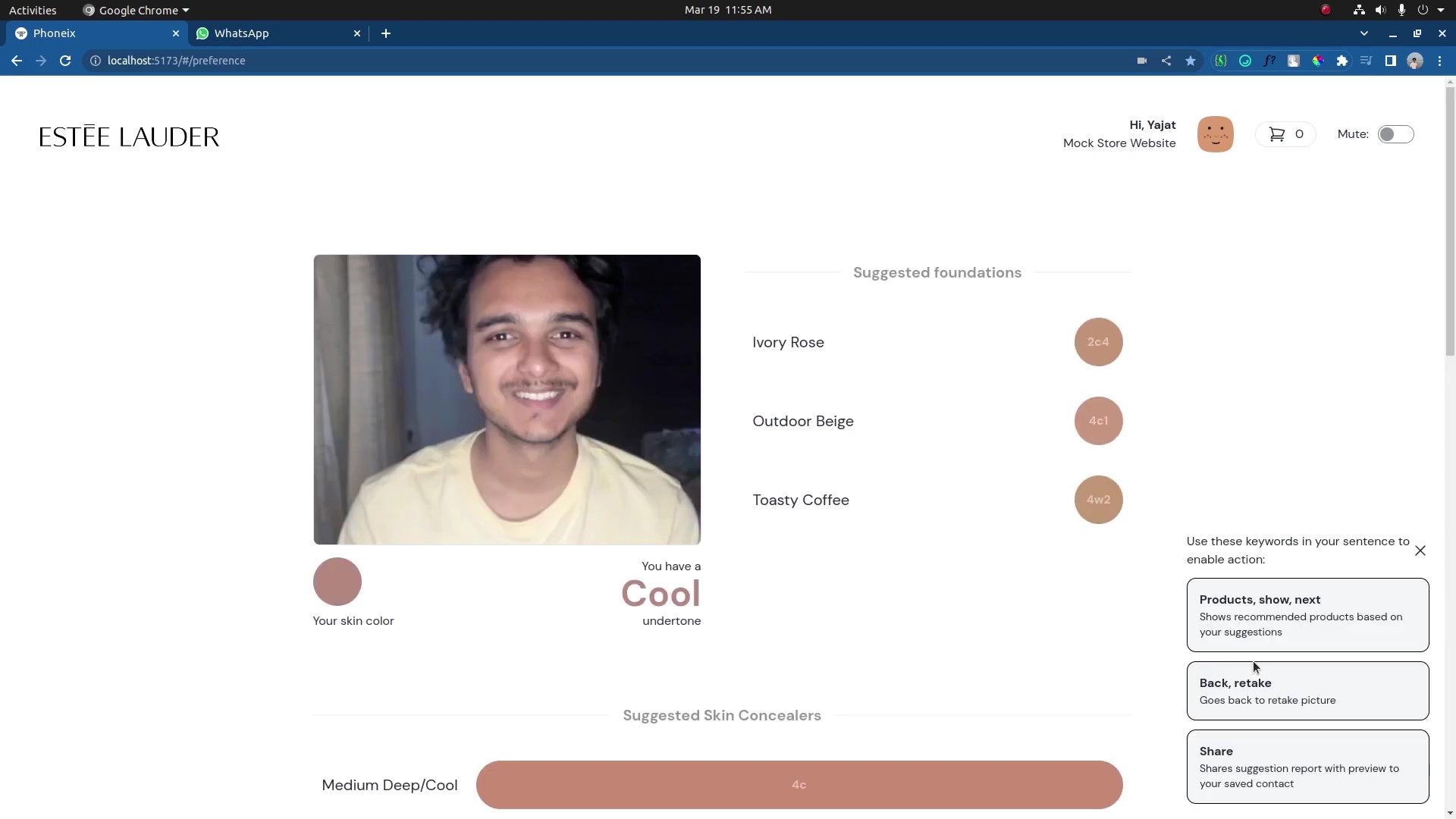Open Google Chrome app menu dropdown
Viewport: 1456px width, 819px height.
136,10
